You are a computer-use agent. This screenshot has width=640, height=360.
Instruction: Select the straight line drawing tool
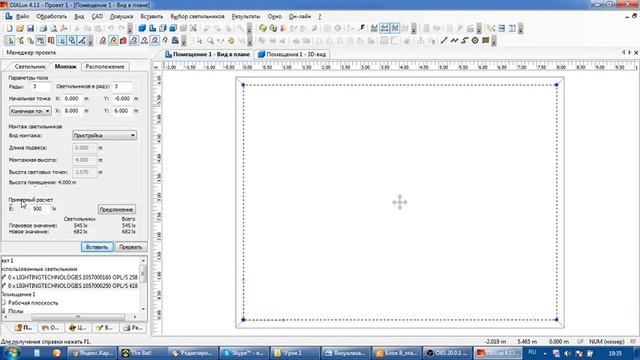[444, 40]
